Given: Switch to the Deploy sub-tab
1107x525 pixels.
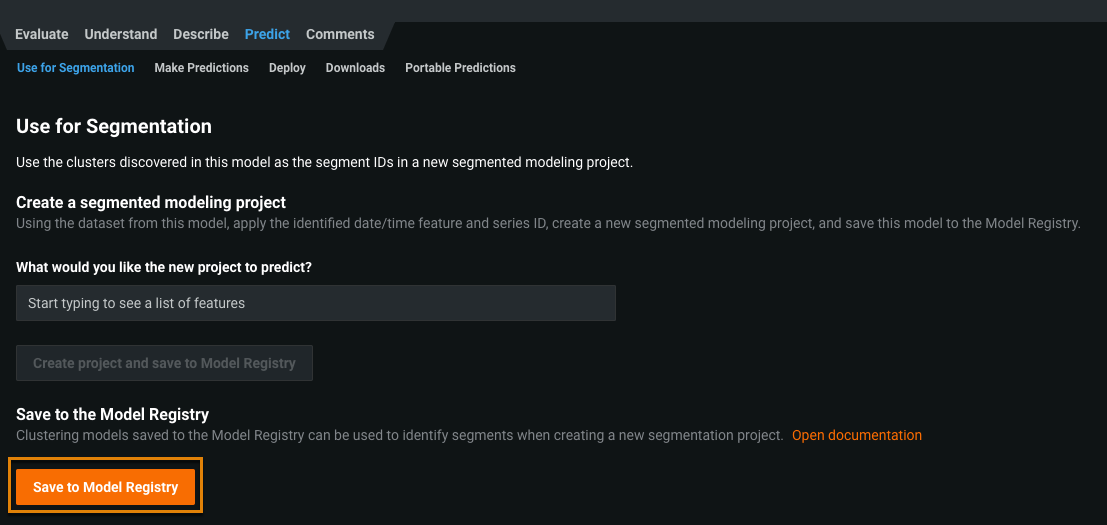Looking at the screenshot, I should click(287, 68).
